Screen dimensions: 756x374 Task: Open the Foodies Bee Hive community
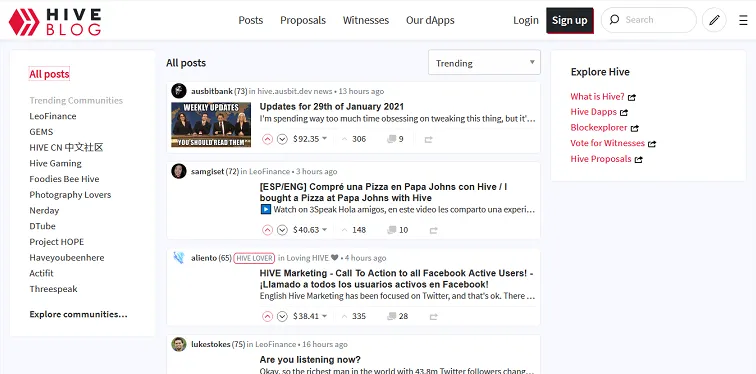point(64,179)
